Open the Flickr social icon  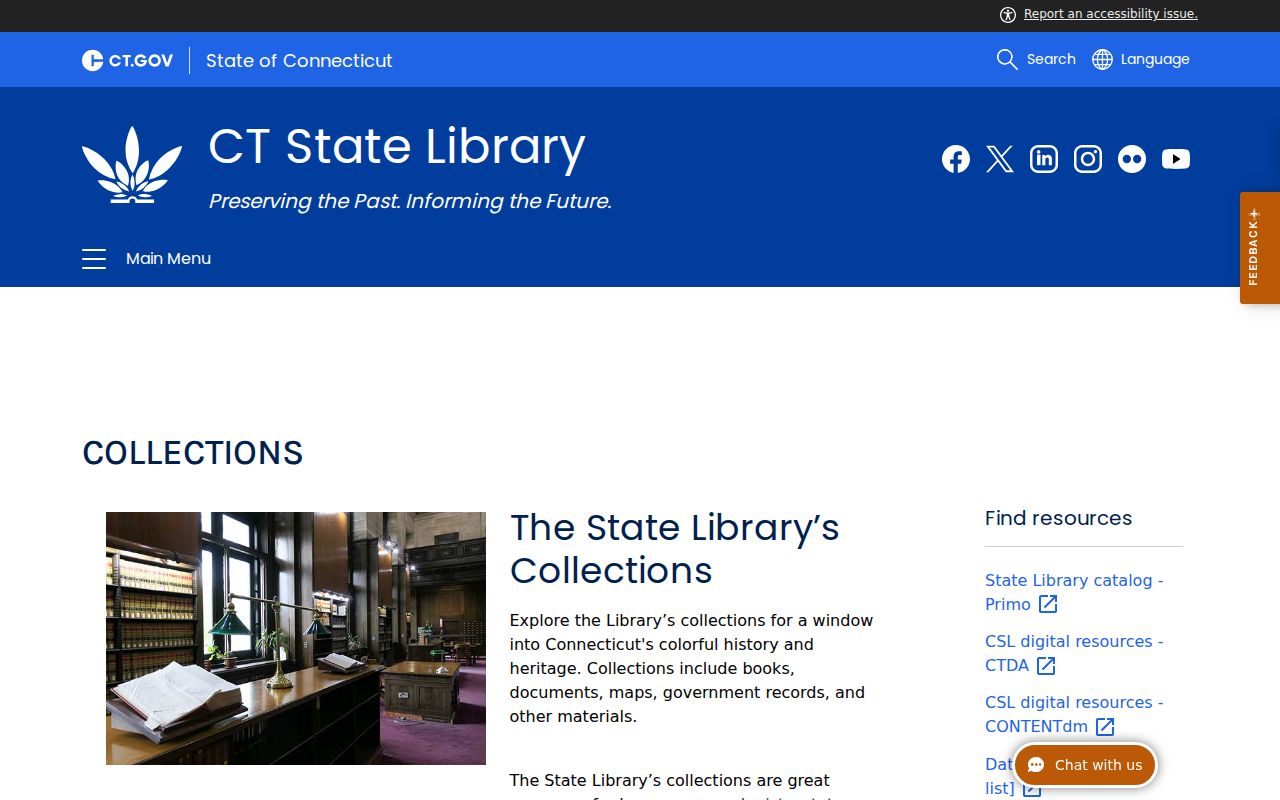(x=1132, y=159)
